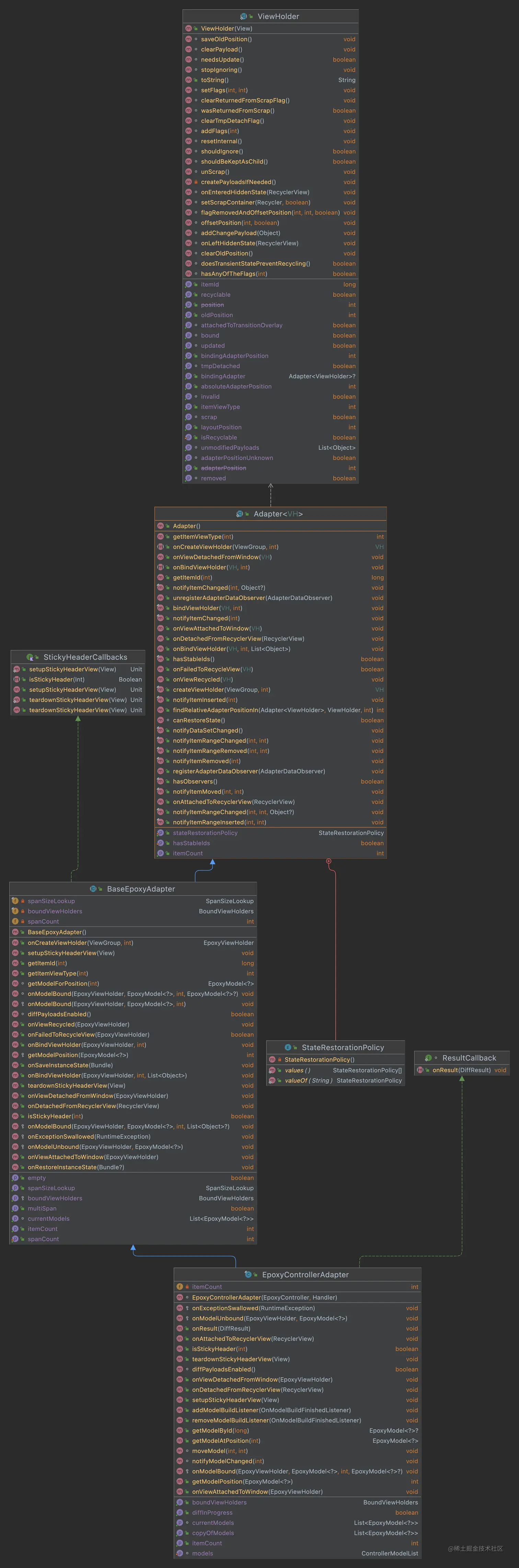Select the models property with ControllerModelList type
This screenshot has width=519, height=1568.
click(297, 1553)
